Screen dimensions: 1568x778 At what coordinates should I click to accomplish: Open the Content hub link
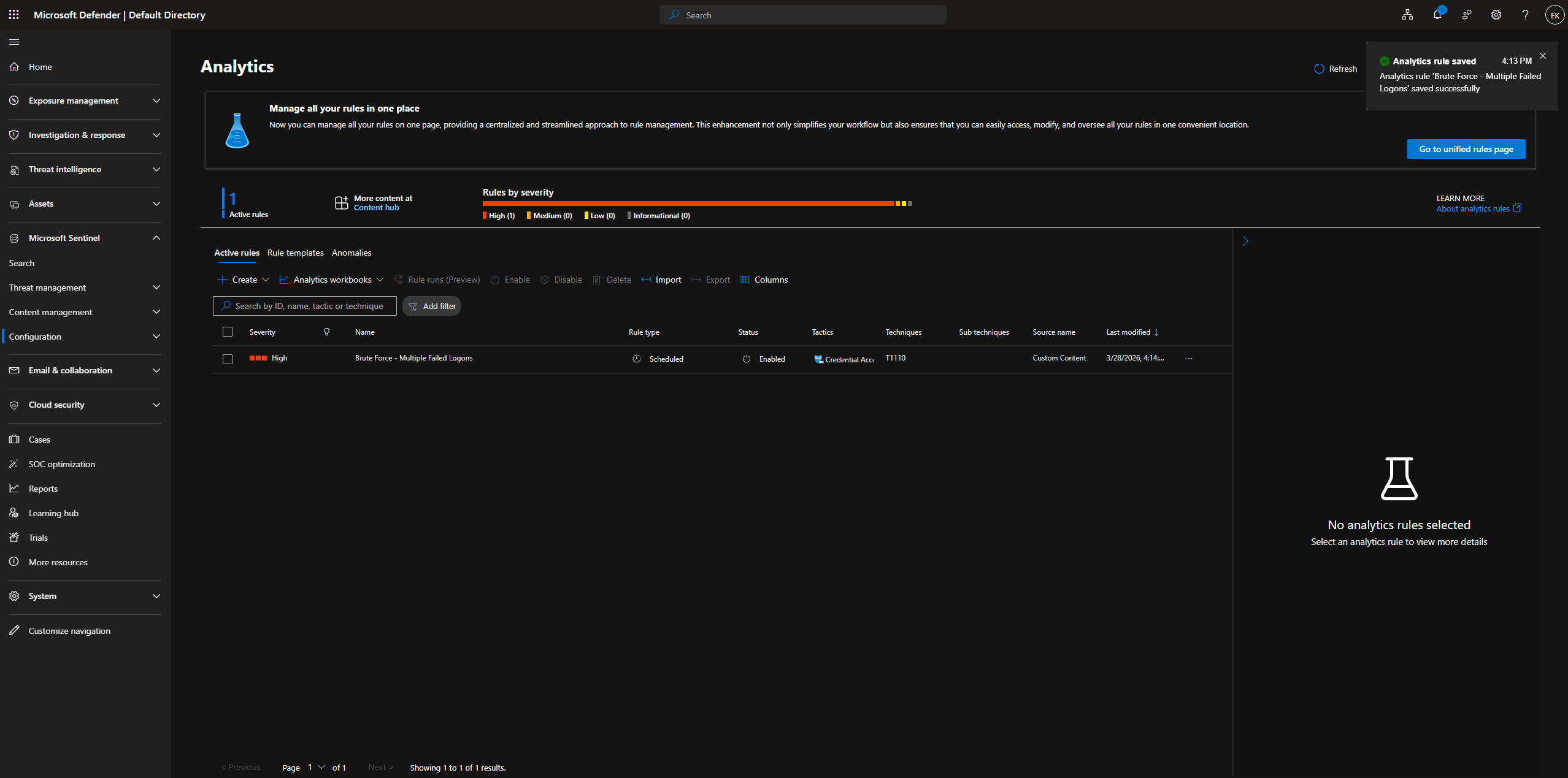(x=376, y=208)
